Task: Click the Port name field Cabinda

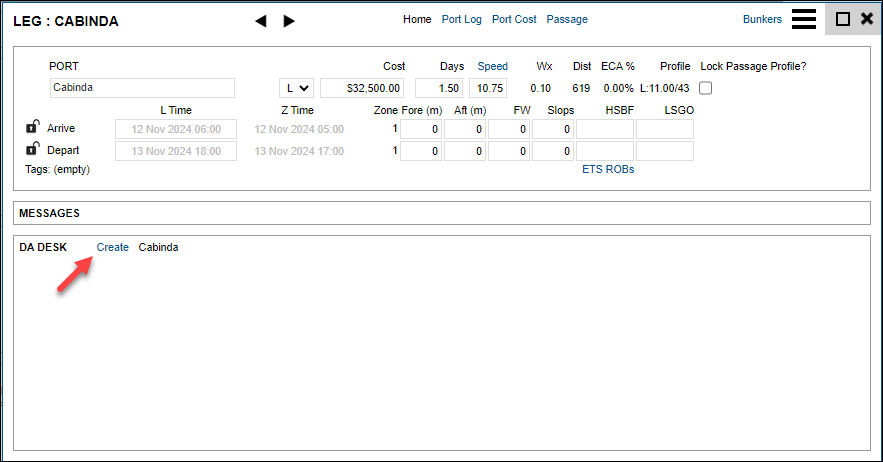Action: pyautogui.click(x=142, y=88)
